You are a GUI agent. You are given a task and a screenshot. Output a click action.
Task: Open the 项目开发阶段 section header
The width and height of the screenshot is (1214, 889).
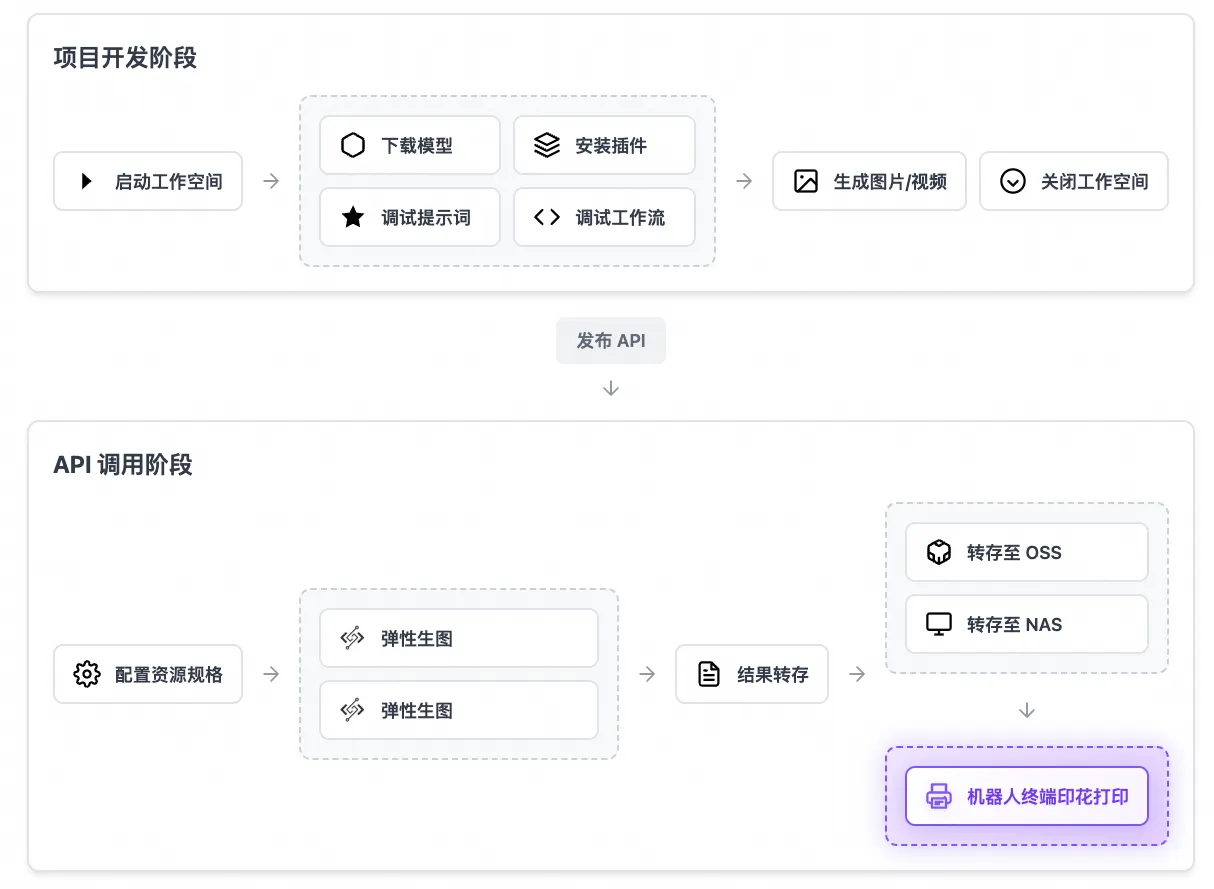point(125,58)
